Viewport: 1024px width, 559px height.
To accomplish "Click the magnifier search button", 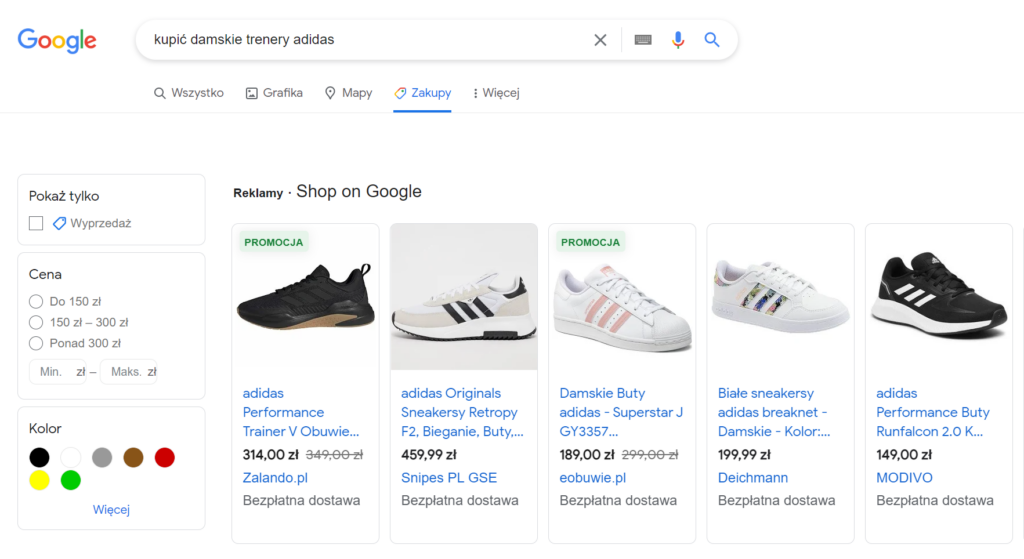I will (x=712, y=40).
